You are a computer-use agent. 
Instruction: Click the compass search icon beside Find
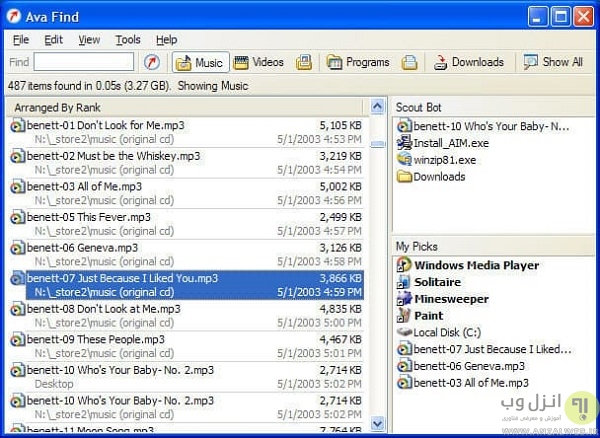(153, 62)
